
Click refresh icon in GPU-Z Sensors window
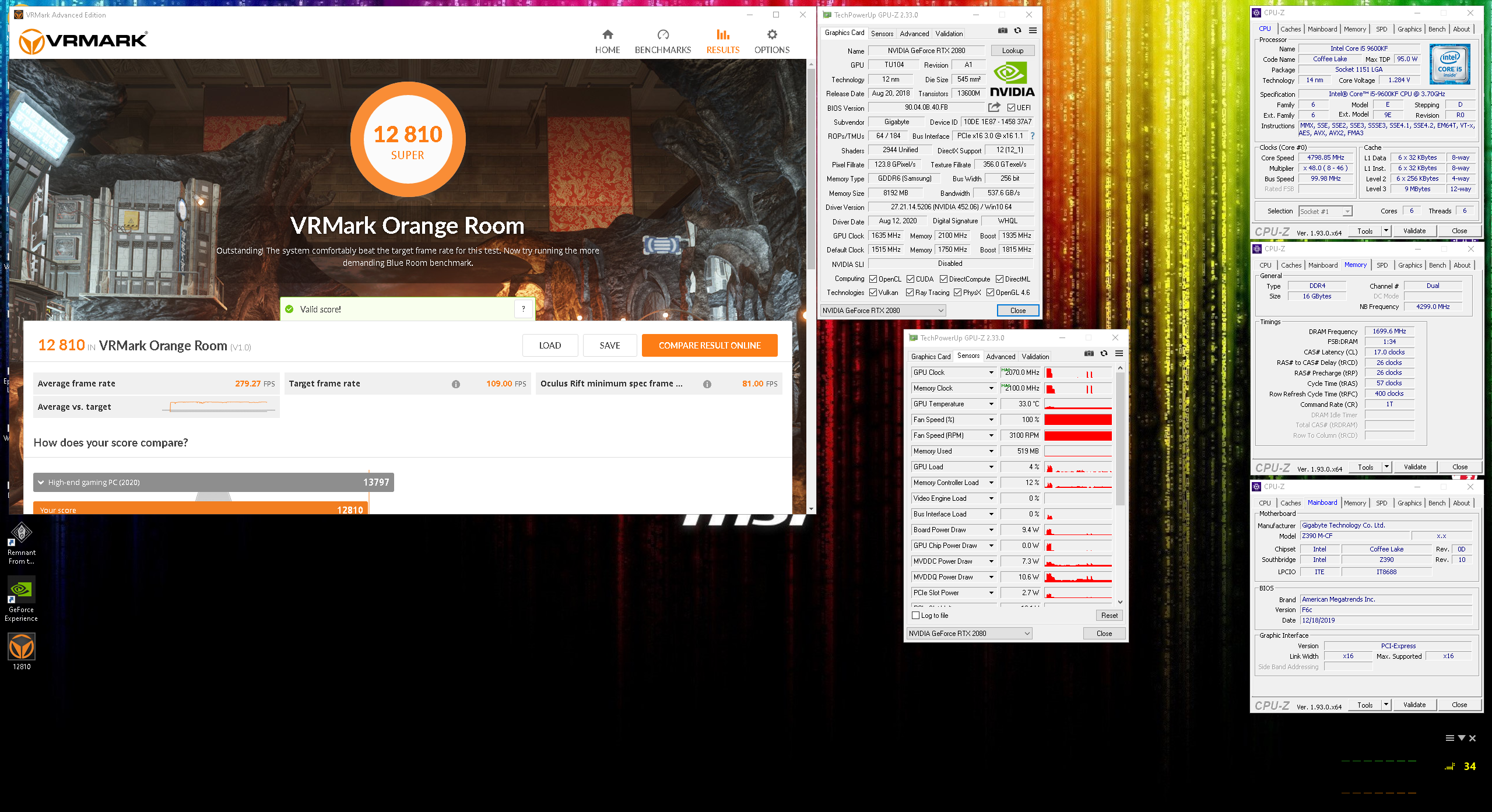[1104, 353]
